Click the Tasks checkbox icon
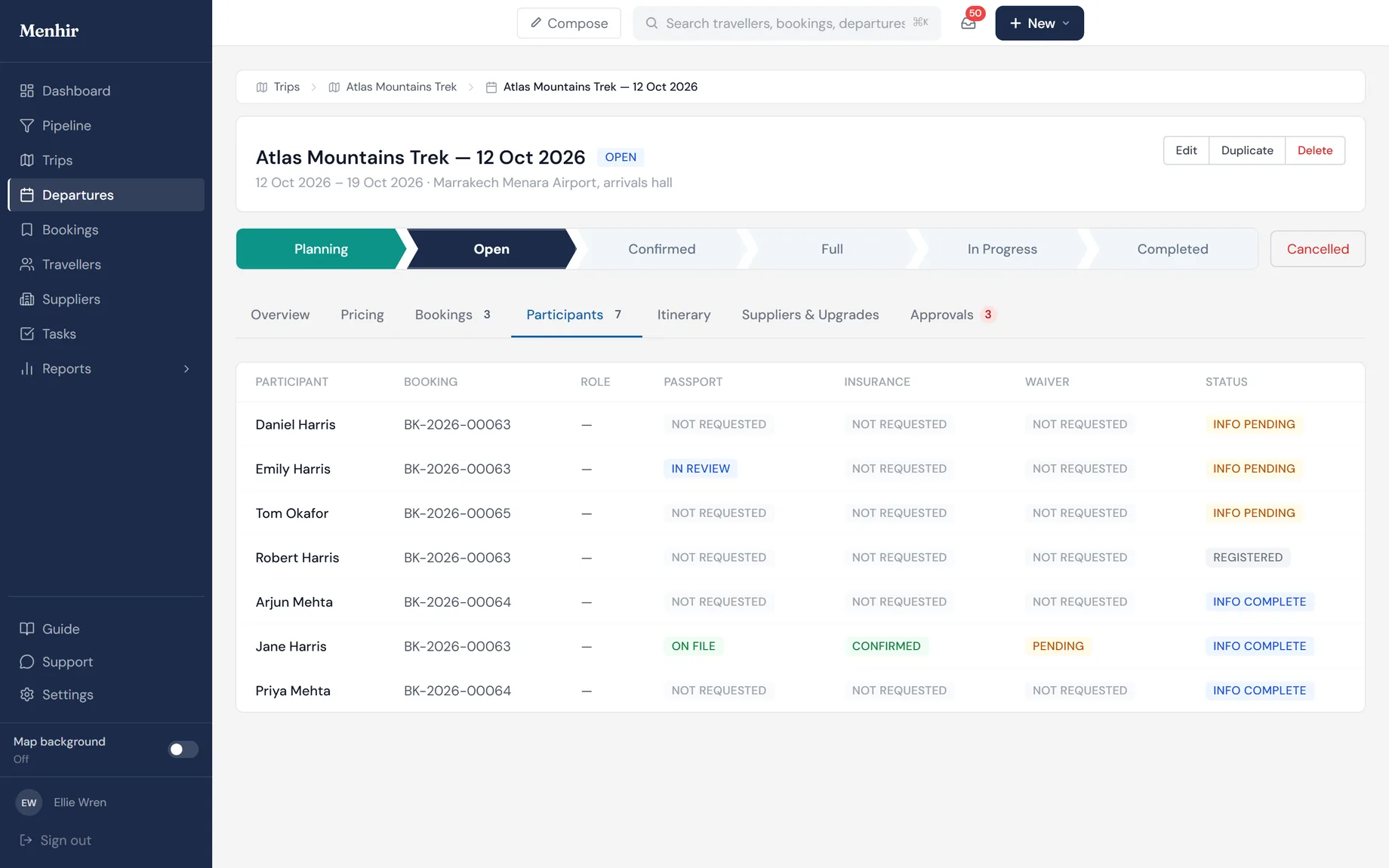This screenshot has height=868, width=1389. click(x=27, y=334)
